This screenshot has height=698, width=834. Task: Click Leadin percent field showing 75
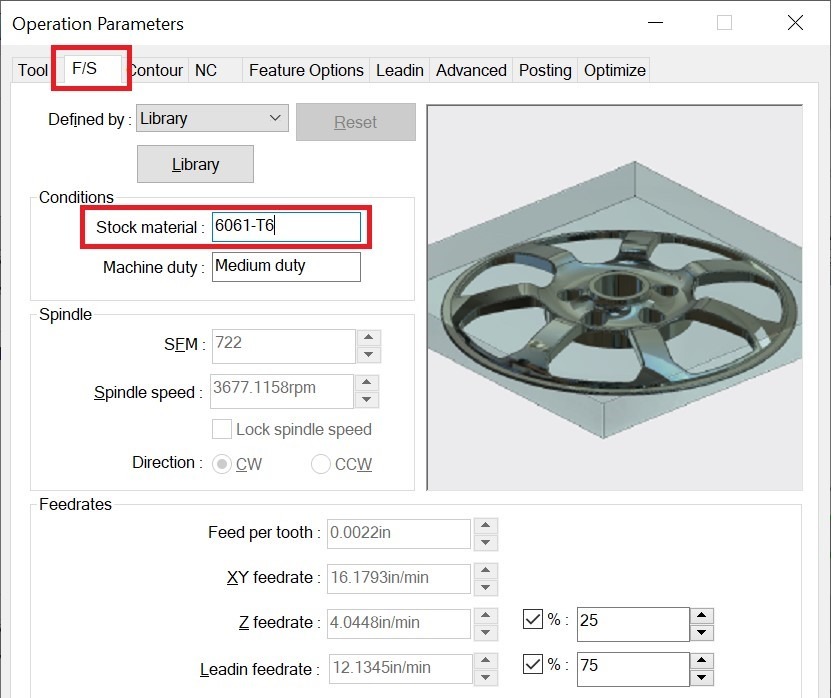pos(633,669)
